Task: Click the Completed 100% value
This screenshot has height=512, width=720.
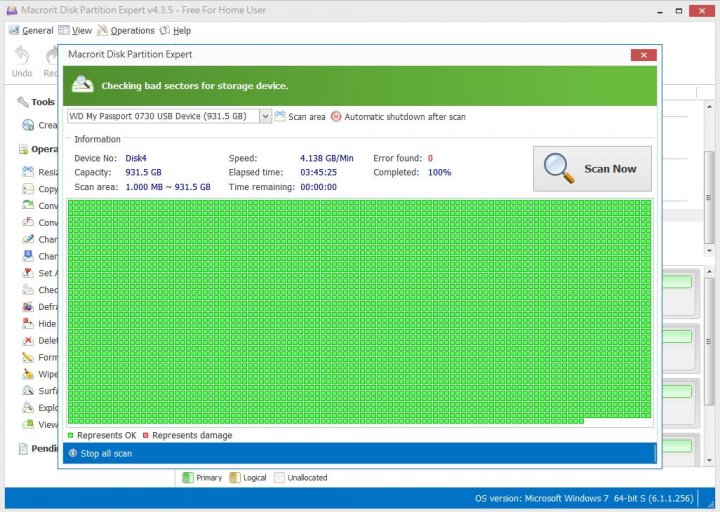Action: click(439, 173)
